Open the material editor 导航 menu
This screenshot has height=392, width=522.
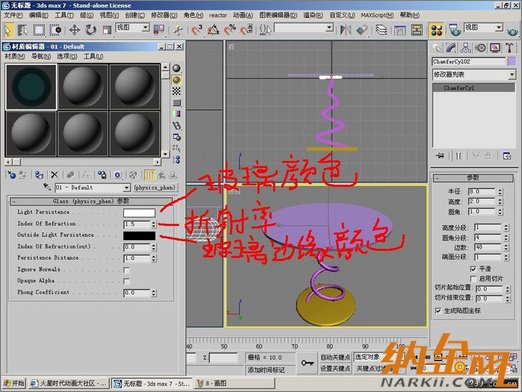pos(41,57)
